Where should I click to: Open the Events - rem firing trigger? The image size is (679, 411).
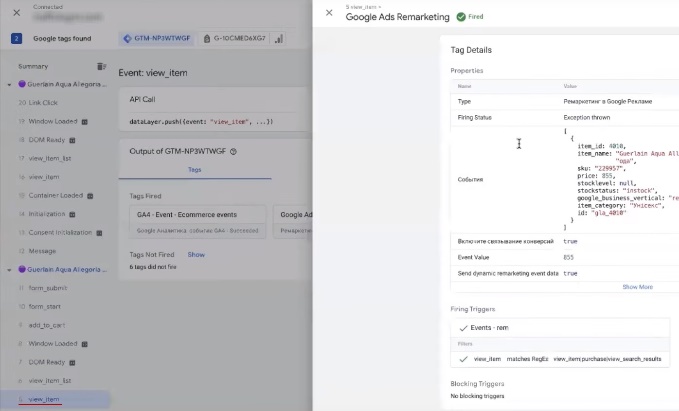[490, 328]
